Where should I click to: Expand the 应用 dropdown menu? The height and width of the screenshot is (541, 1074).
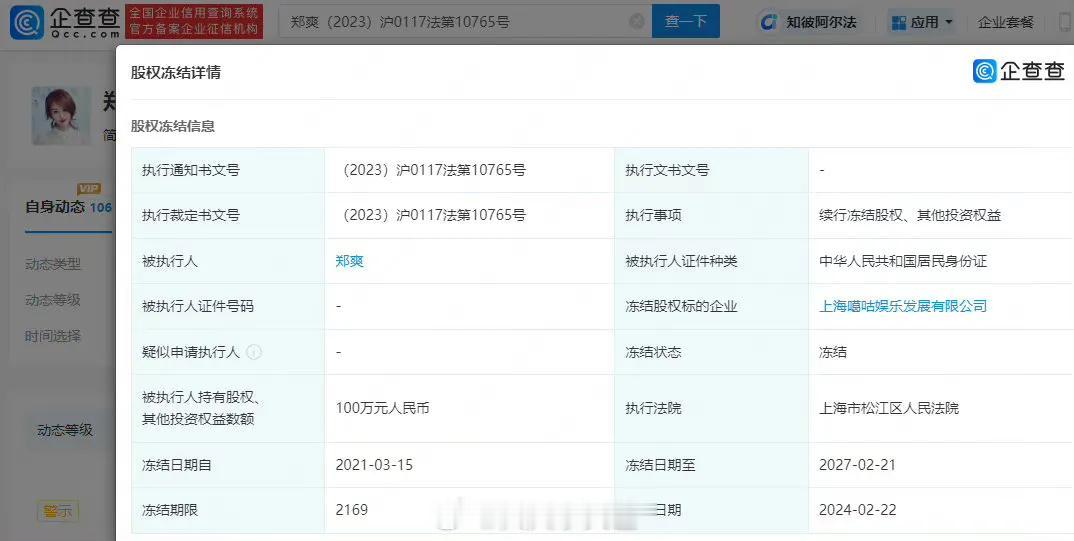click(x=922, y=22)
